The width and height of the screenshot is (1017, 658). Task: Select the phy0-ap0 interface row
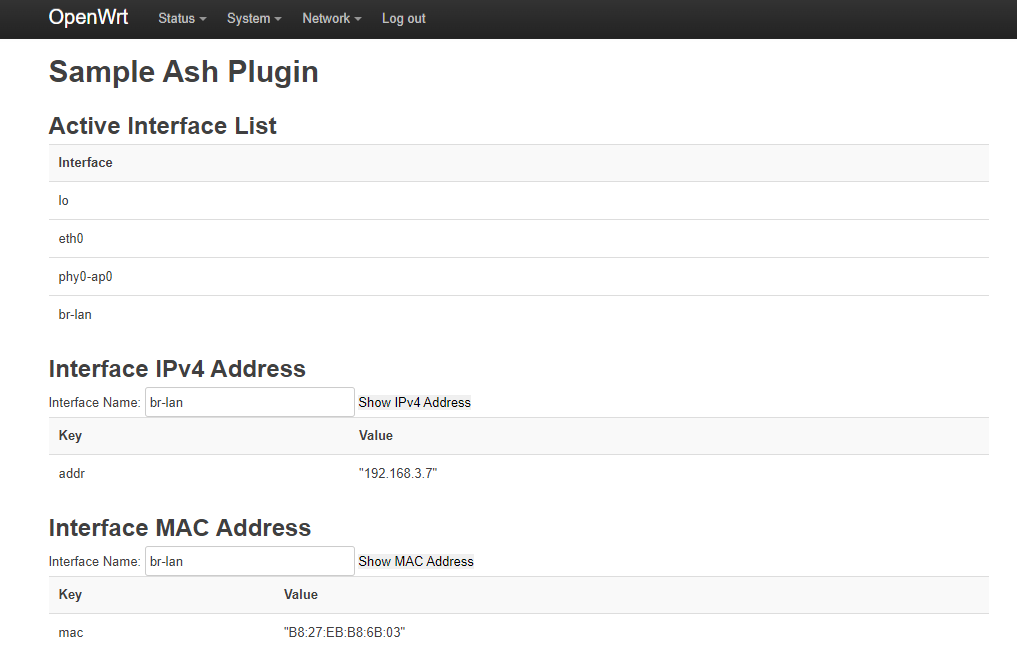point(519,277)
